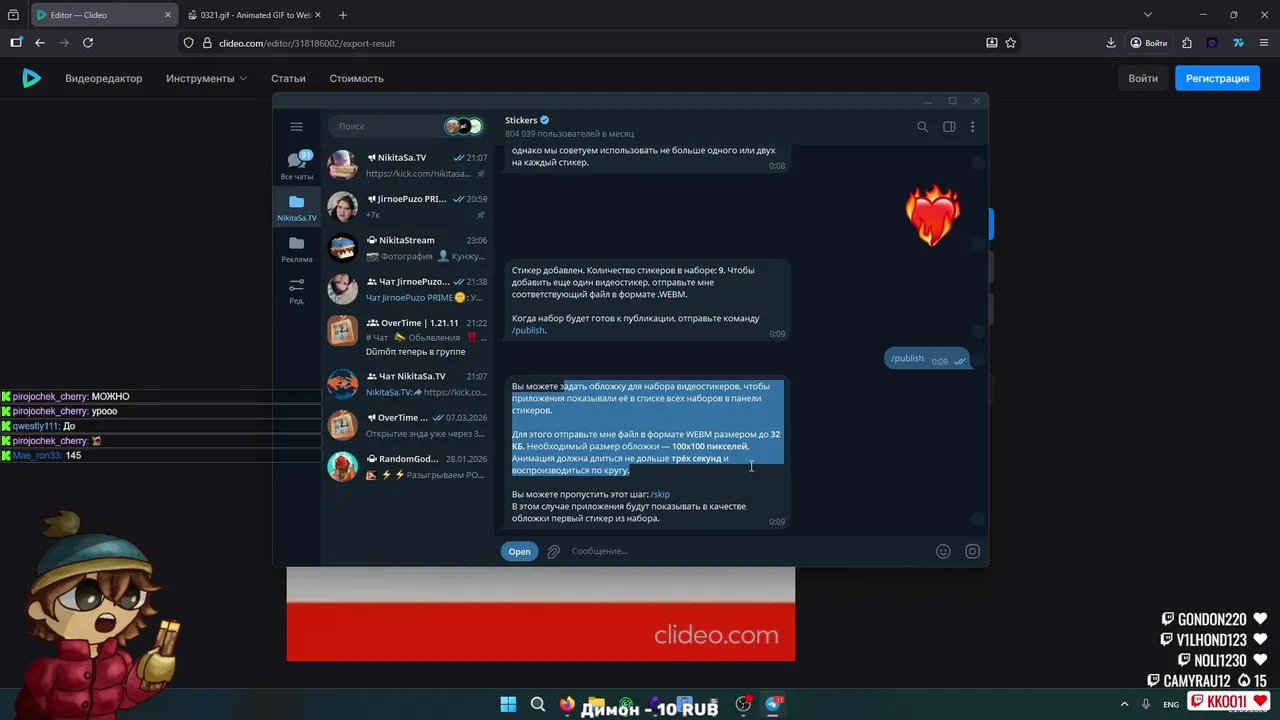Viewport: 1280px width, 720px height.
Task: Expand the Инструменты dropdown menu
Action: [x=207, y=78]
